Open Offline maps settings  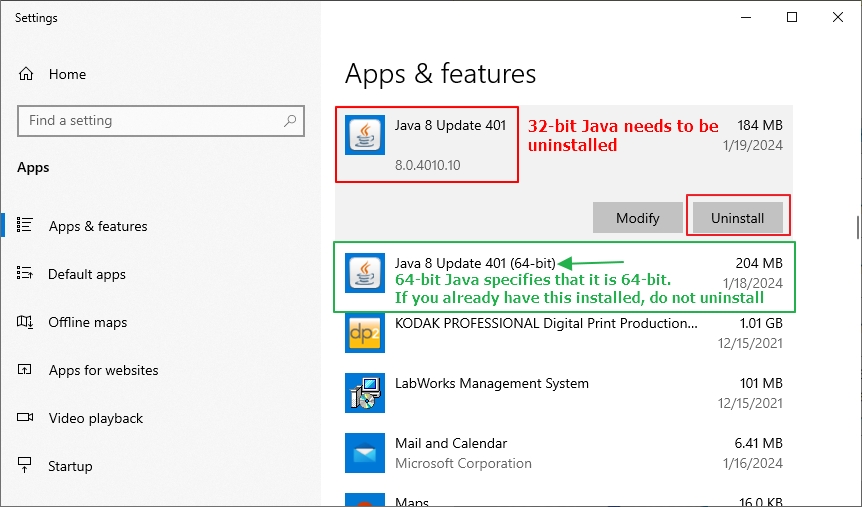pyautogui.click(x=87, y=322)
